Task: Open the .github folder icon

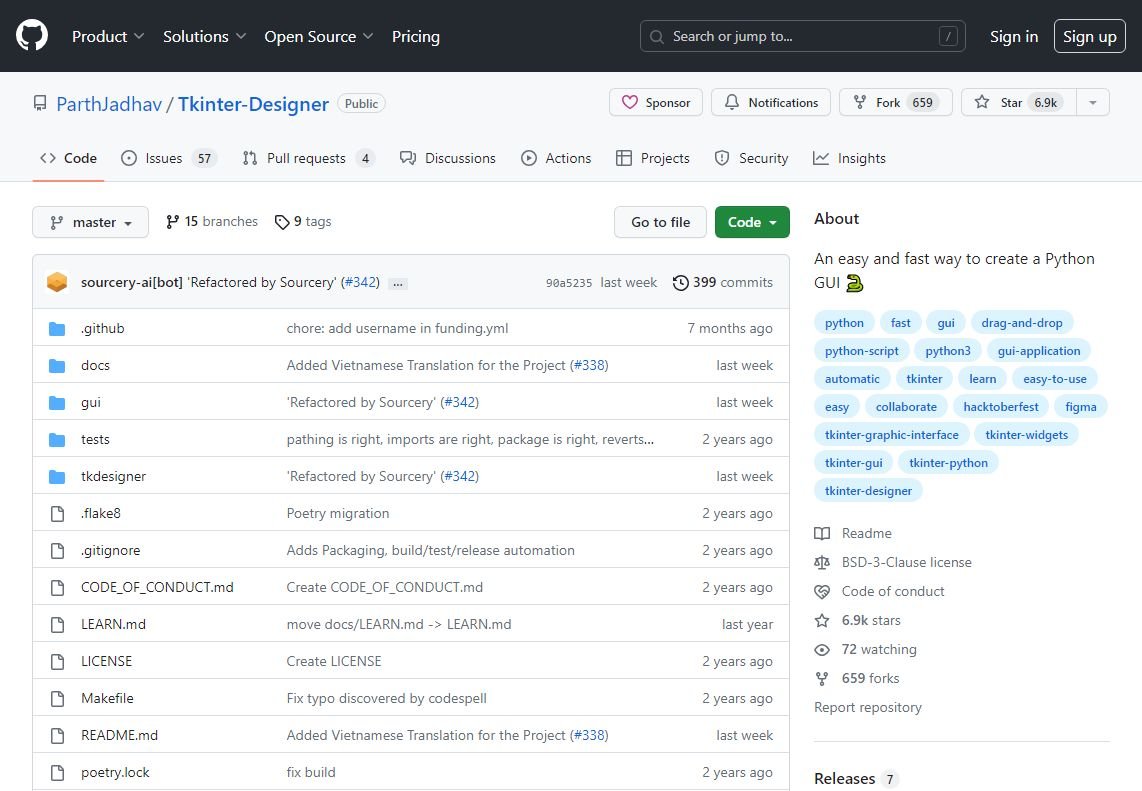Action: (x=57, y=328)
